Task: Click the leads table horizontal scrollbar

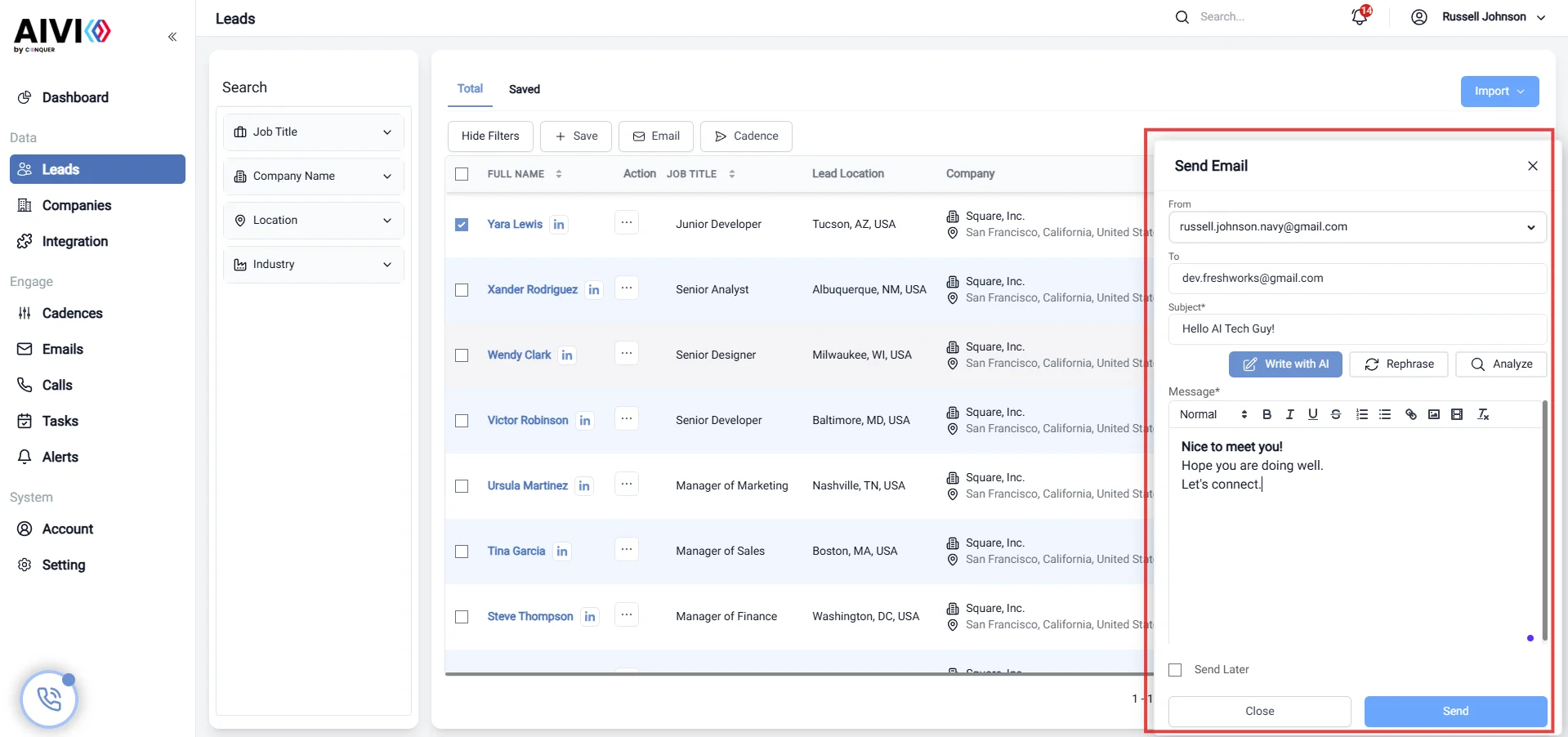Action: (x=797, y=674)
